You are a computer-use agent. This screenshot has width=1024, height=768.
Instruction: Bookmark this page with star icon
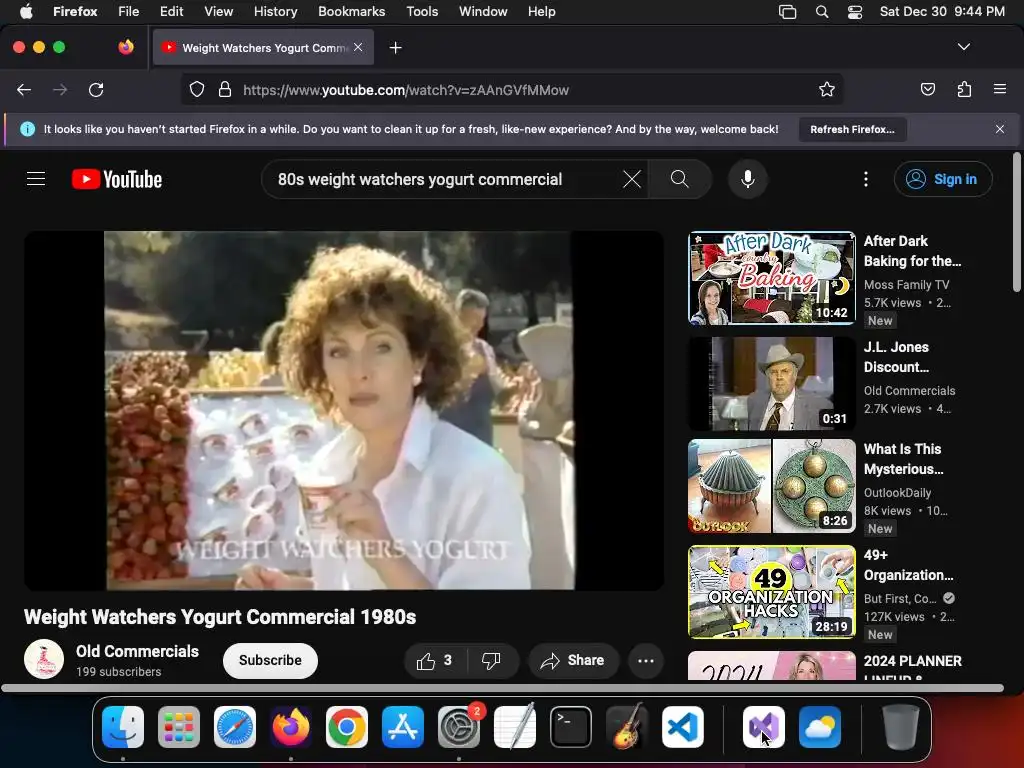click(x=827, y=89)
